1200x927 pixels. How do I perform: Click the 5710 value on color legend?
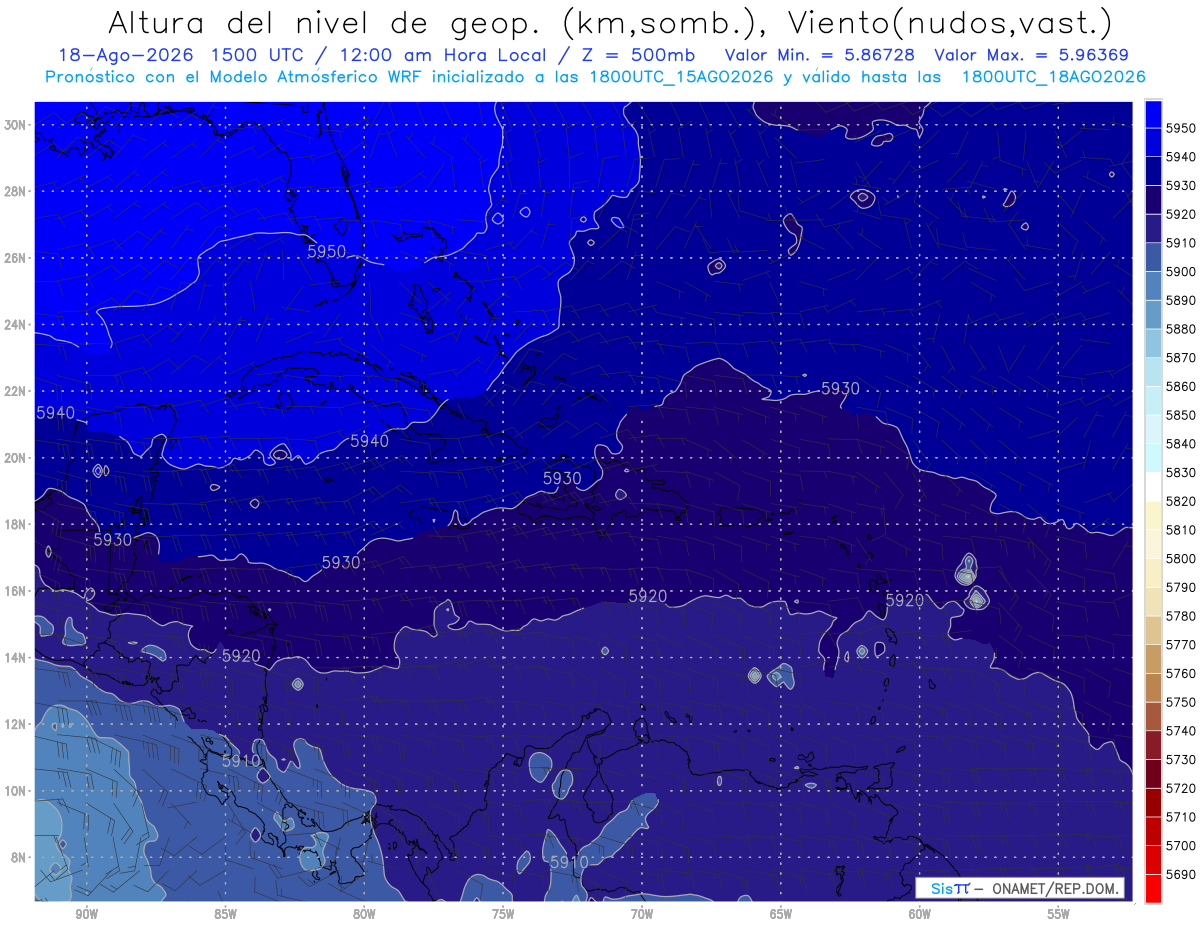coord(1181,817)
